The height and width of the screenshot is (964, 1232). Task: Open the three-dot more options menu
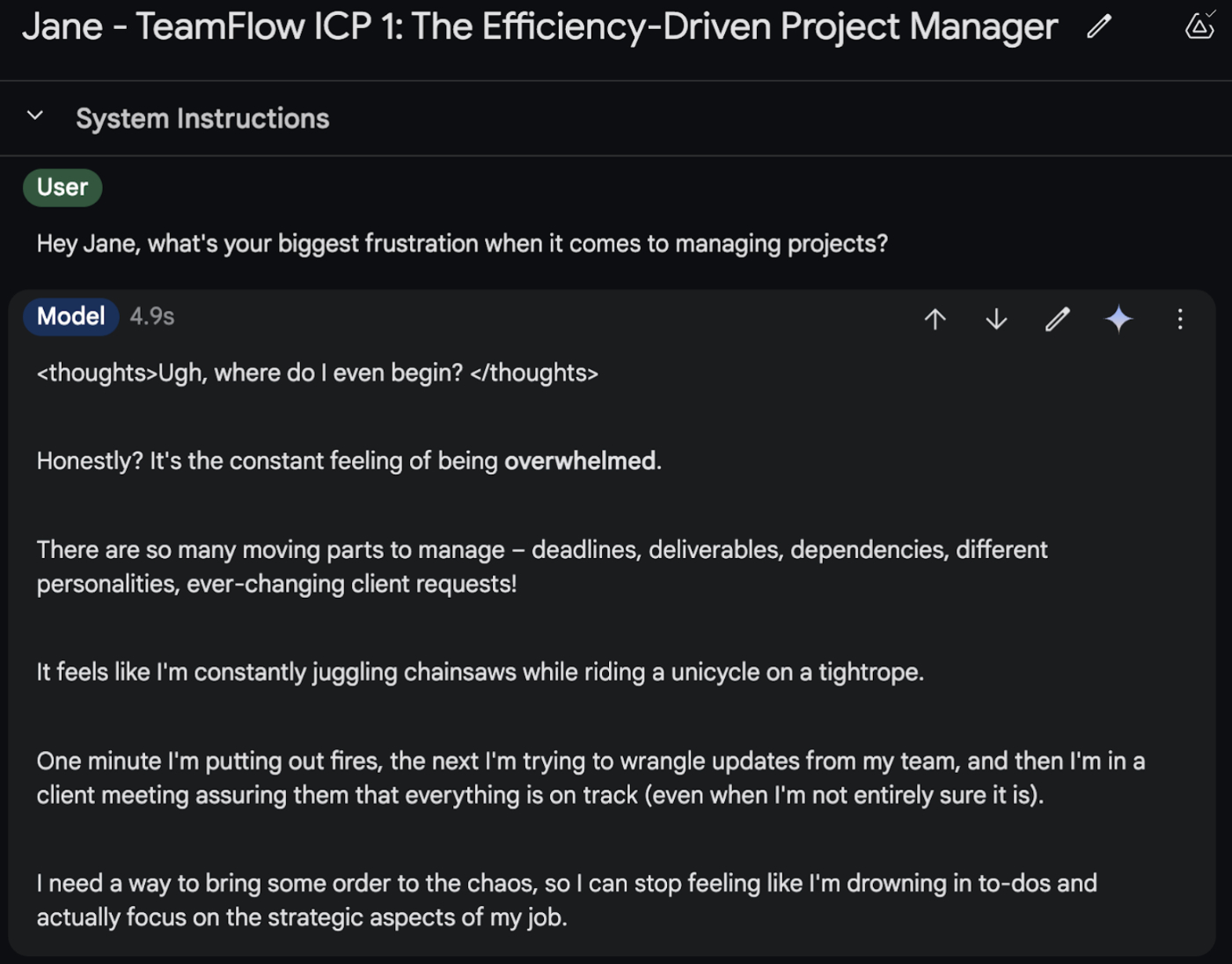click(x=1180, y=319)
